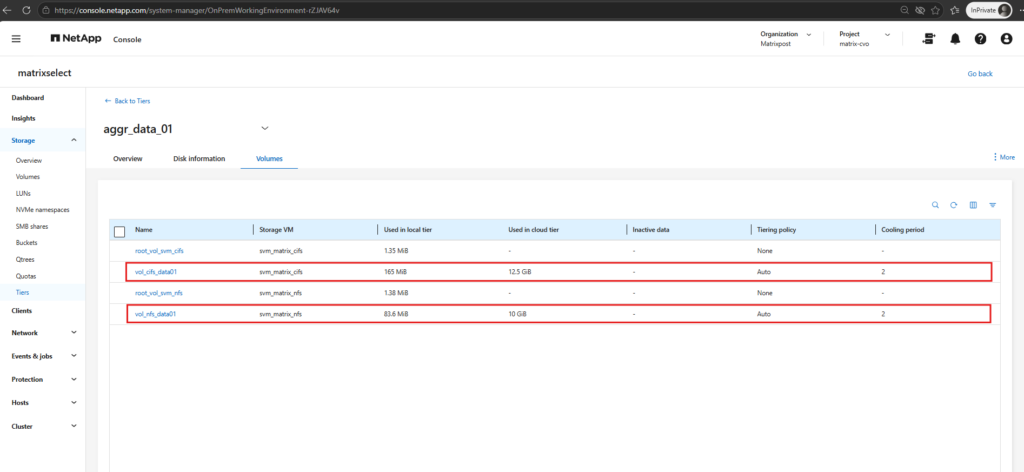Switch to the Disk information tab
1024x472 pixels.
tap(199, 159)
